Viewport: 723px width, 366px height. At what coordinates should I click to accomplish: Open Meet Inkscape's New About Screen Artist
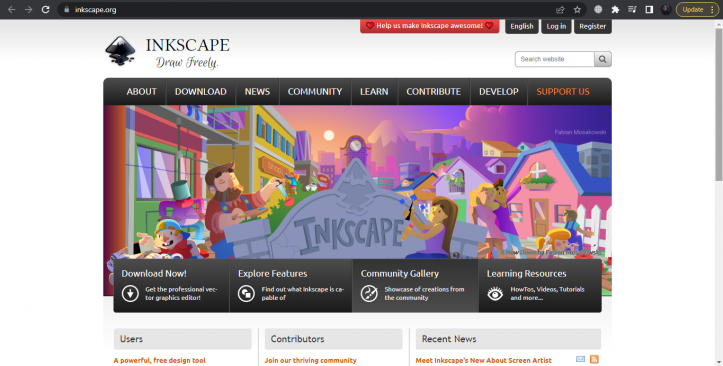[x=483, y=360]
